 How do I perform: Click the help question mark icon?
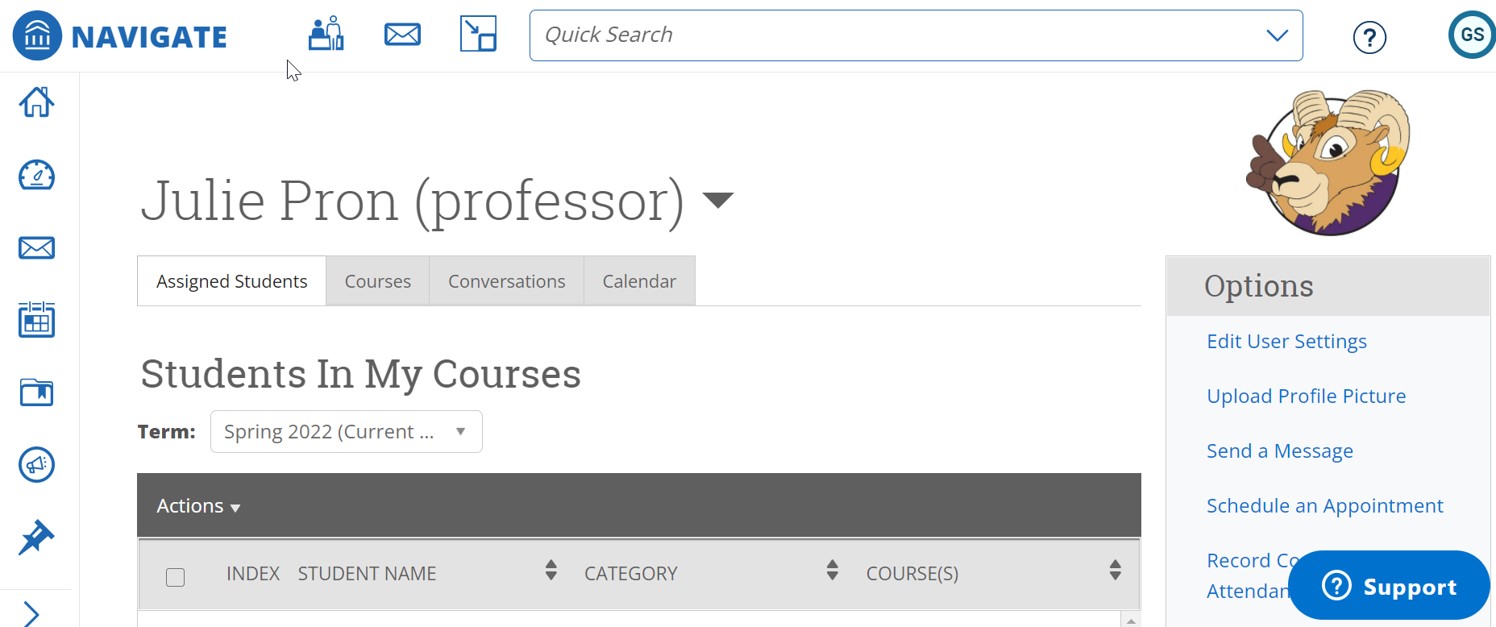click(1369, 37)
